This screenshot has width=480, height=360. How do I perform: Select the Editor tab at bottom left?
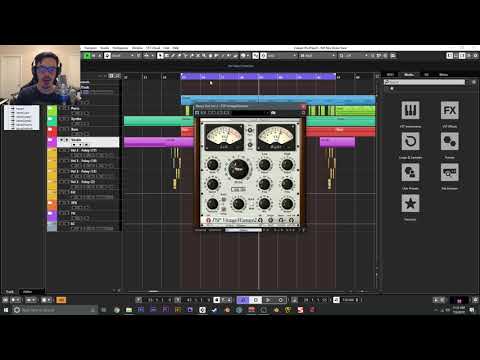(28, 292)
